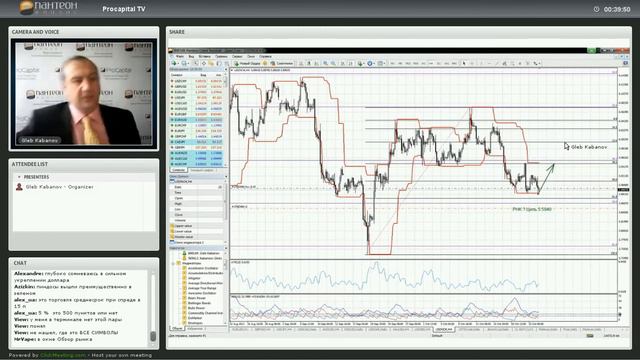Select the Horizontal Line drawing tool

coord(490,63)
